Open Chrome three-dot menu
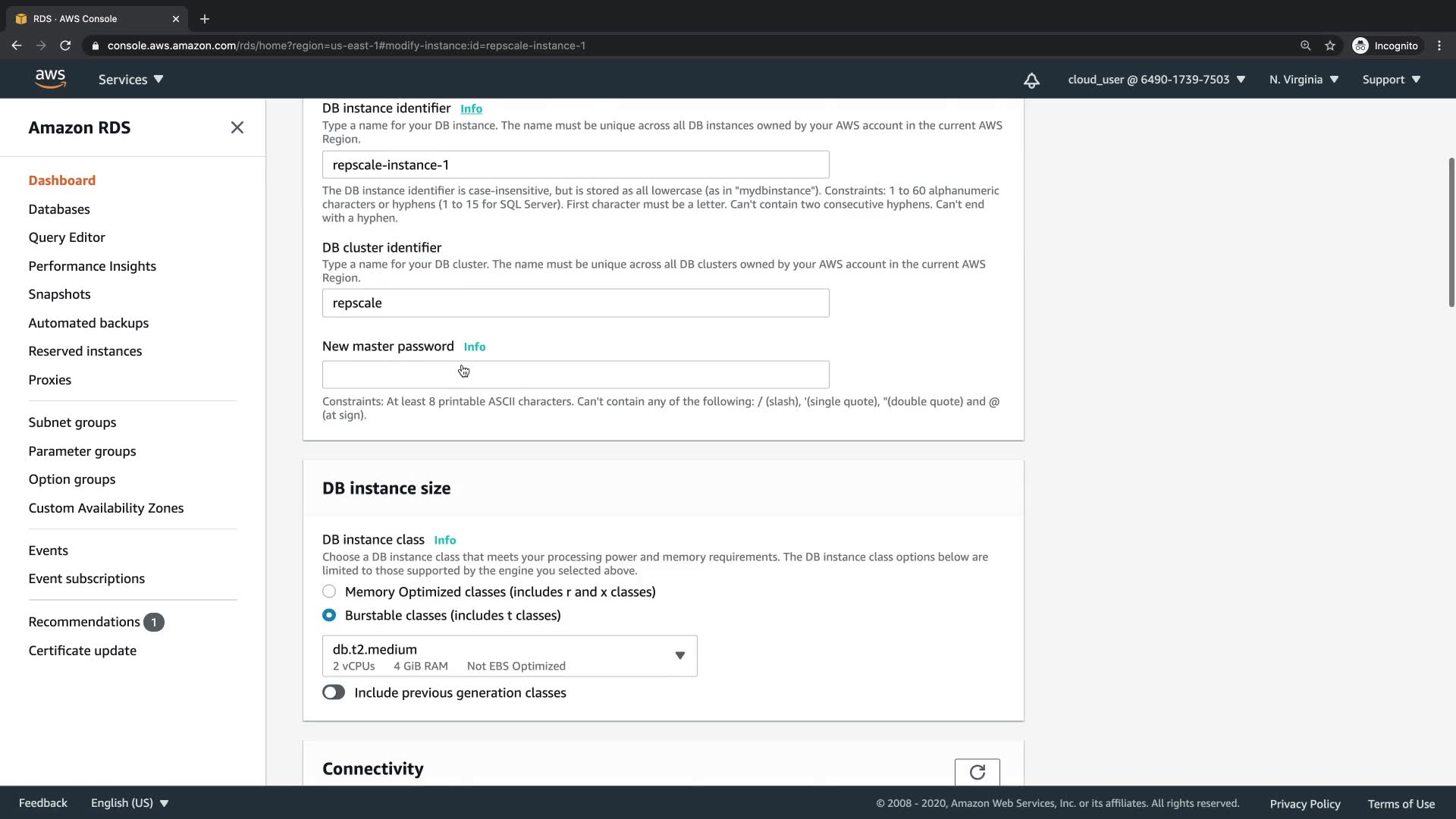 1439,45
